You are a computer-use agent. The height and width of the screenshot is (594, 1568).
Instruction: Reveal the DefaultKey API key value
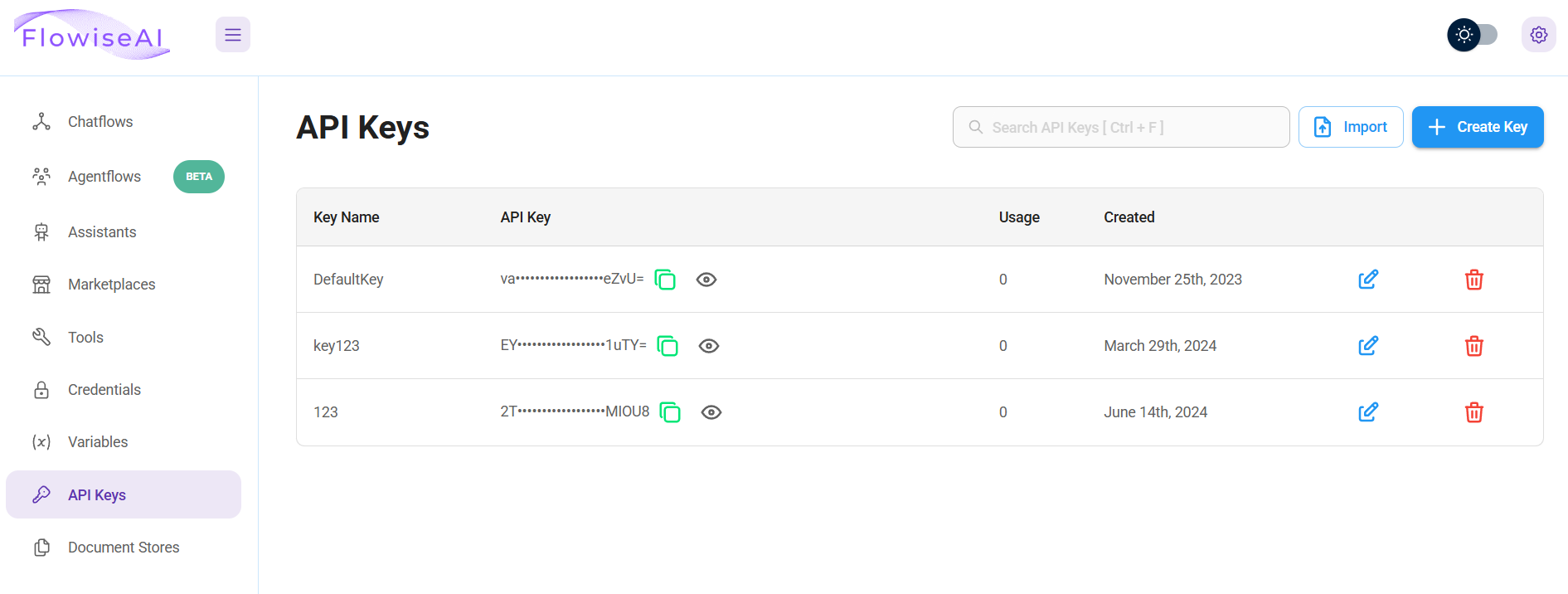706,280
